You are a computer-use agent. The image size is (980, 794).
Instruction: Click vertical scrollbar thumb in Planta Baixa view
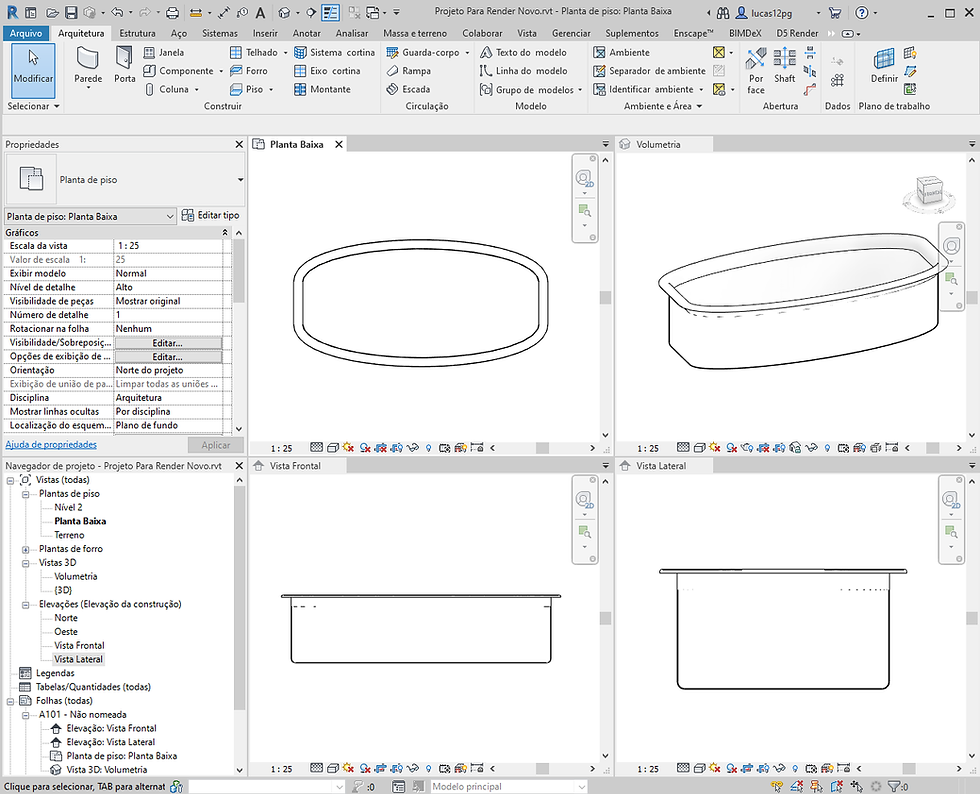605,298
